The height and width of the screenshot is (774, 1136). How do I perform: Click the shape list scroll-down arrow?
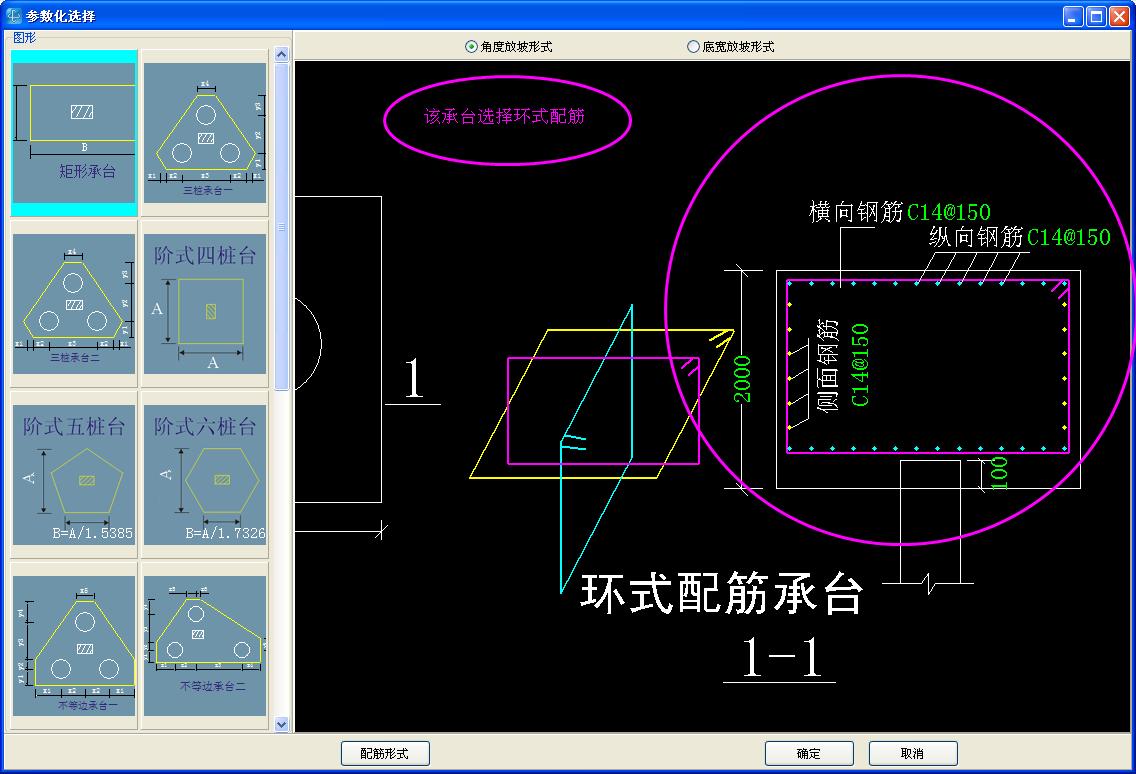[282, 723]
